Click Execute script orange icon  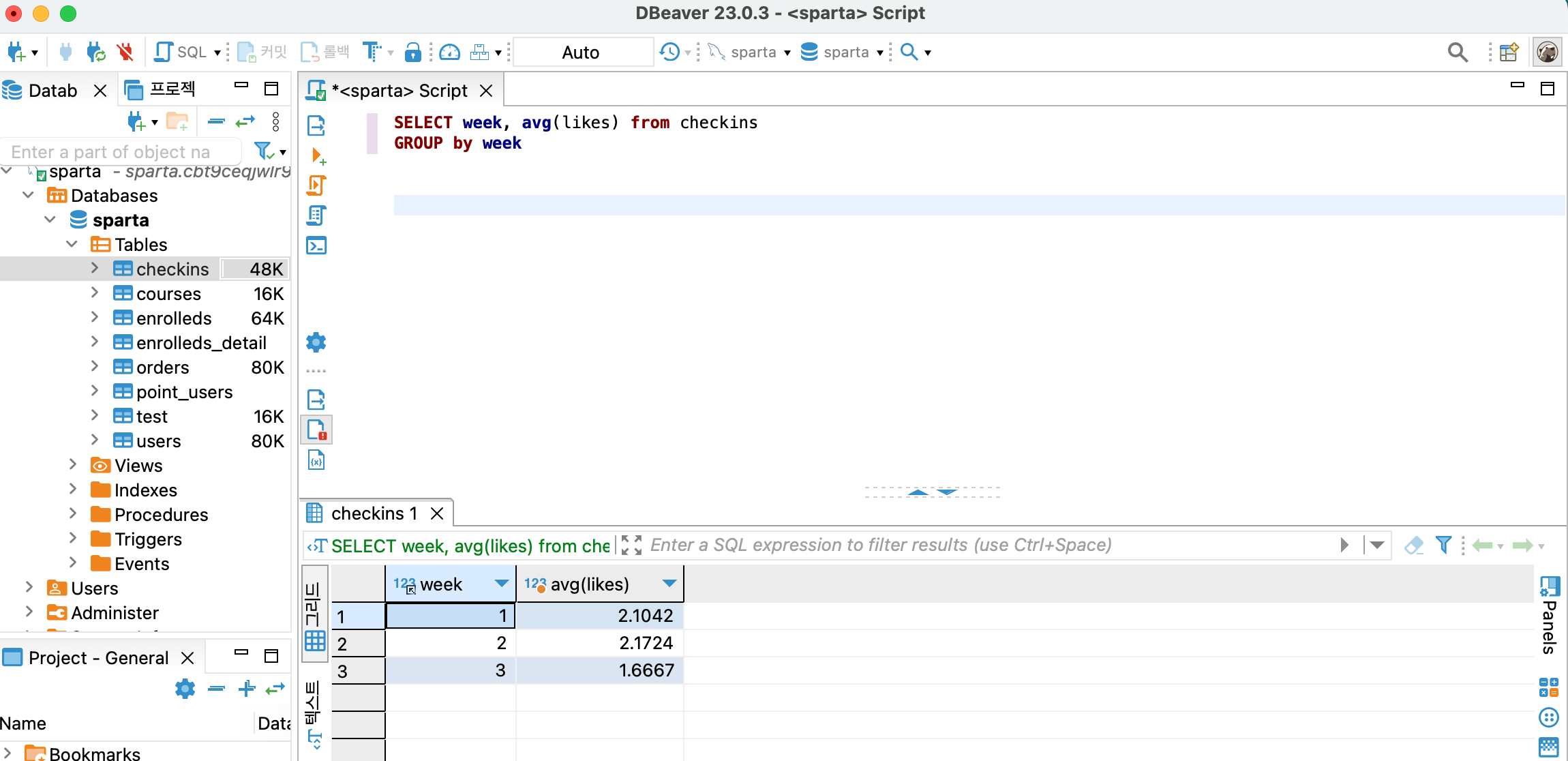(316, 185)
